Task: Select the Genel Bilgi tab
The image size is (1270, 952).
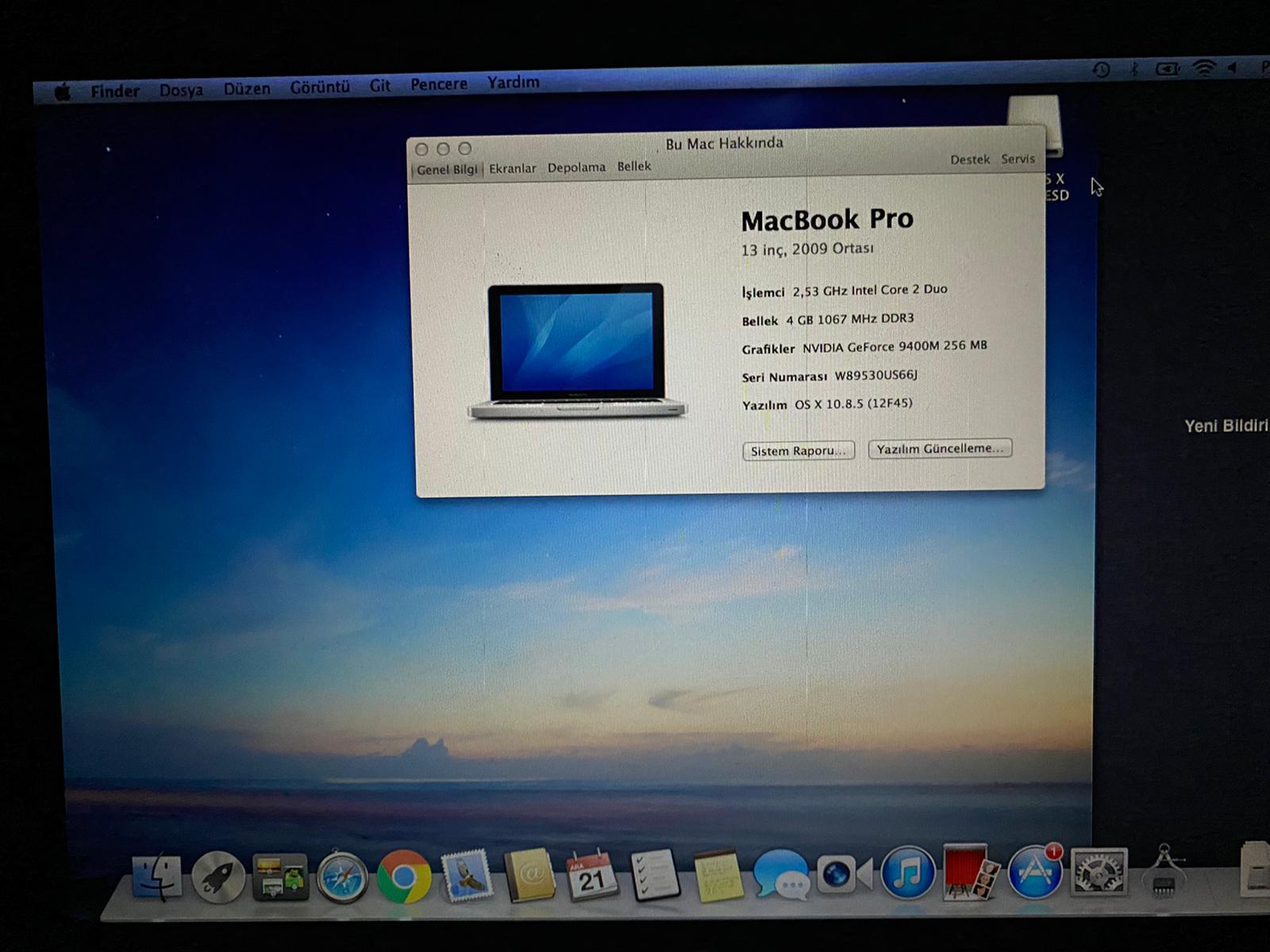Action: 448,169
